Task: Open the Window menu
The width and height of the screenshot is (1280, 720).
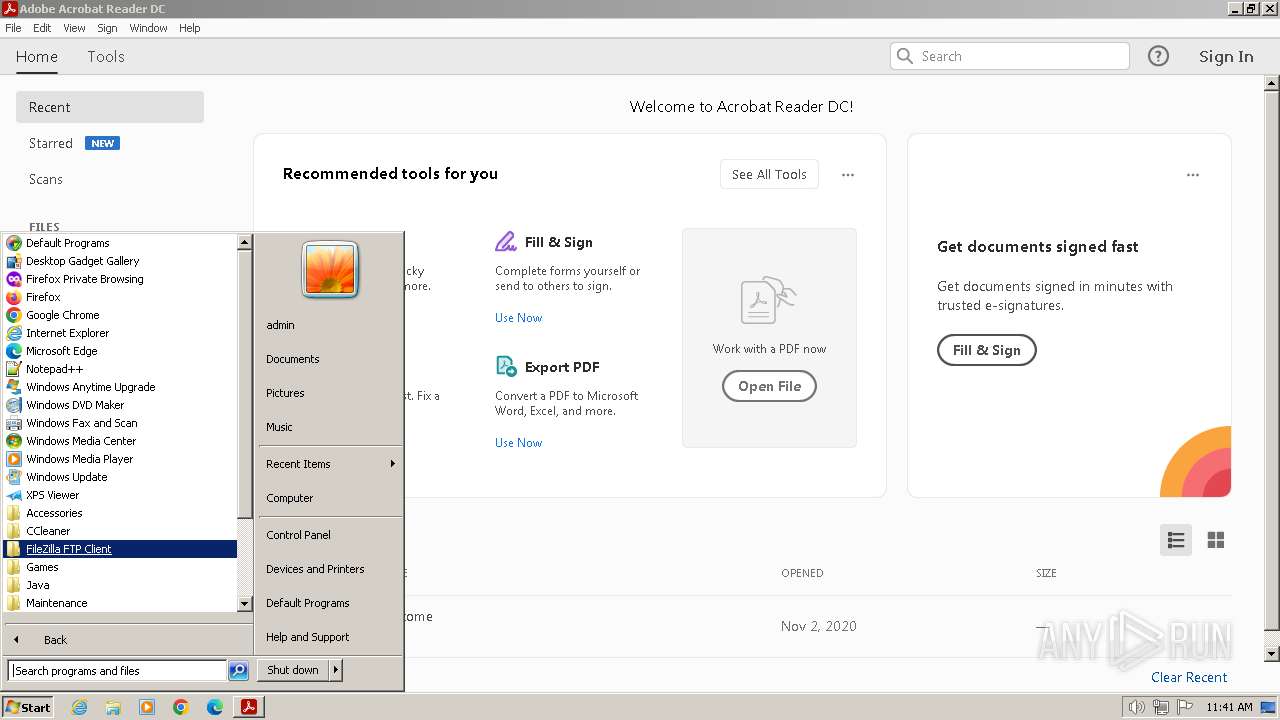Action: click(148, 28)
